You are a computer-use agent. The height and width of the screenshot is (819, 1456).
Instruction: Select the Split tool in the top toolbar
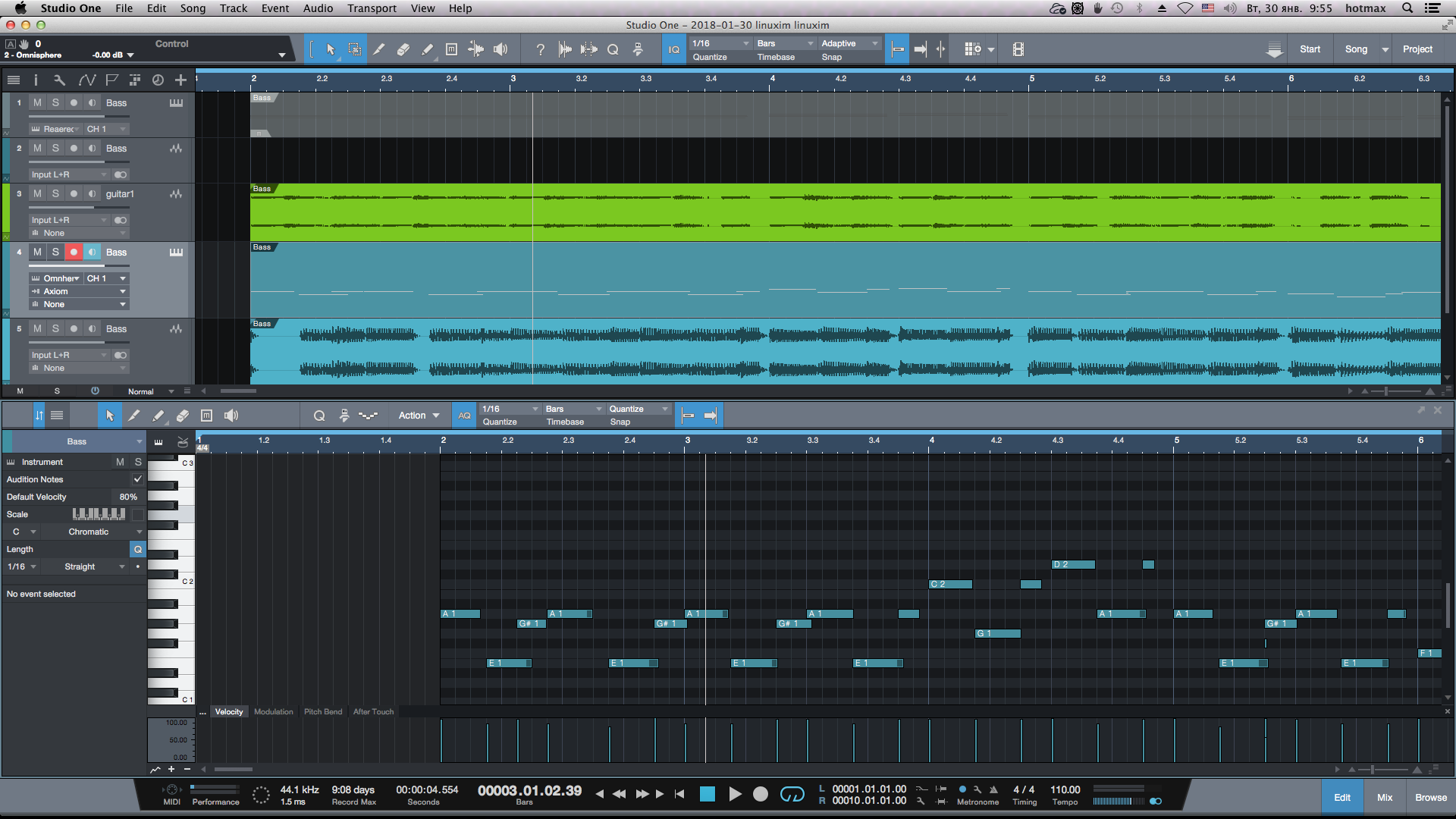click(379, 49)
